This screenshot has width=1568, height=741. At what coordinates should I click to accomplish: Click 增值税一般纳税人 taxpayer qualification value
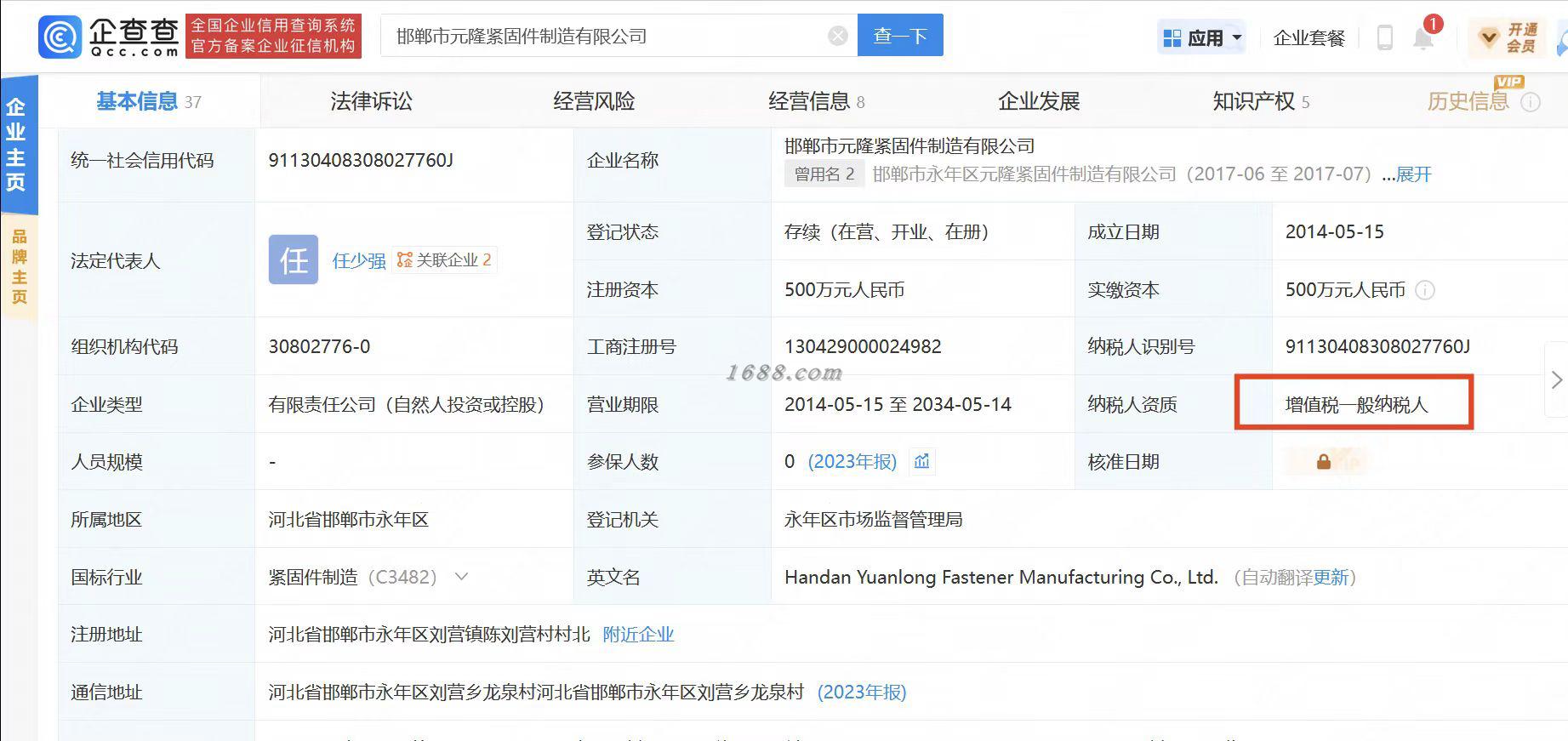point(1356,405)
